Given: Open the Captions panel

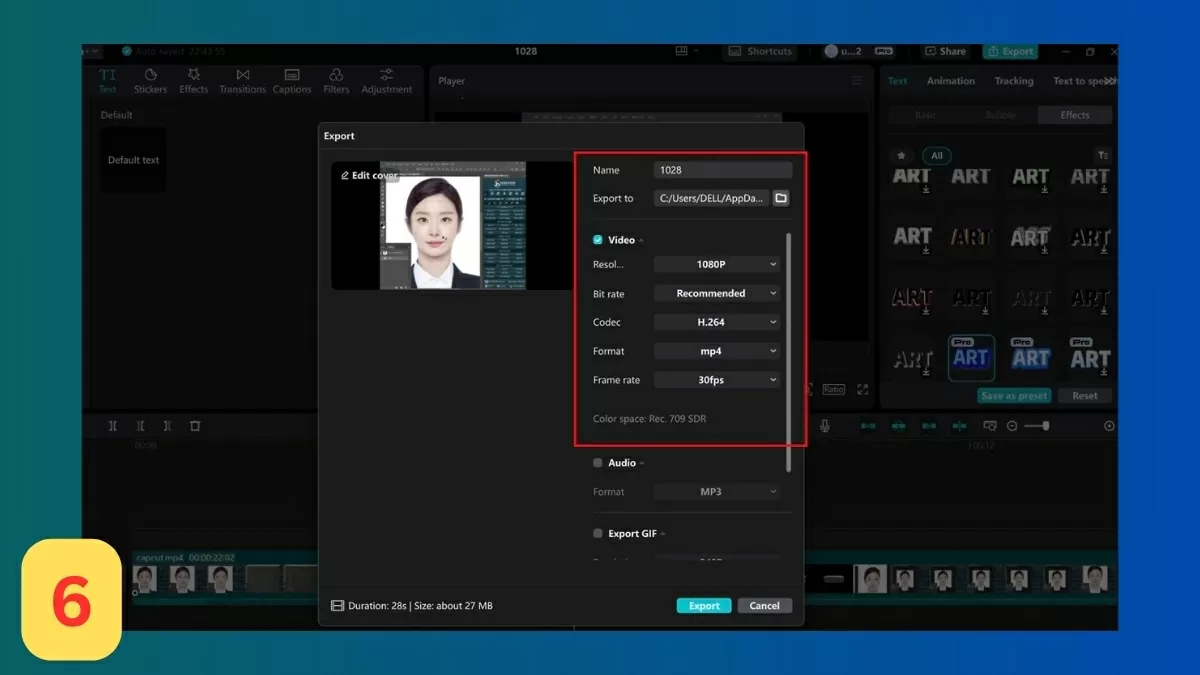Looking at the screenshot, I should (291, 81).
